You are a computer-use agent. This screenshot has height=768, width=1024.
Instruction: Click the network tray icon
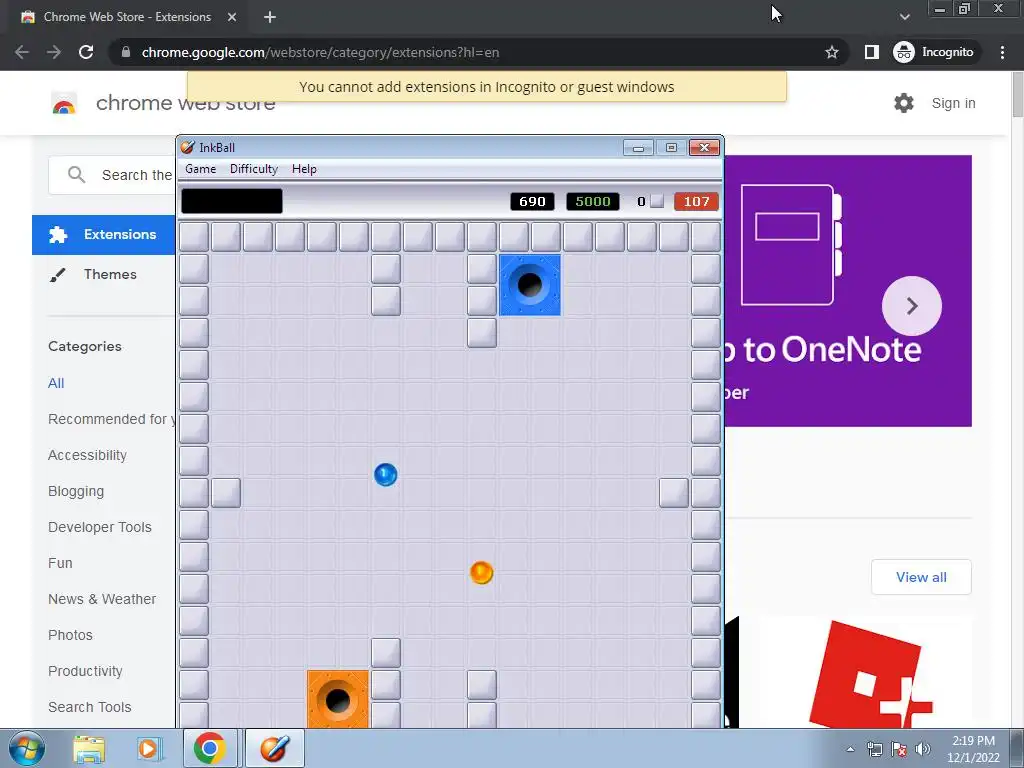click(x=874, y=749)
